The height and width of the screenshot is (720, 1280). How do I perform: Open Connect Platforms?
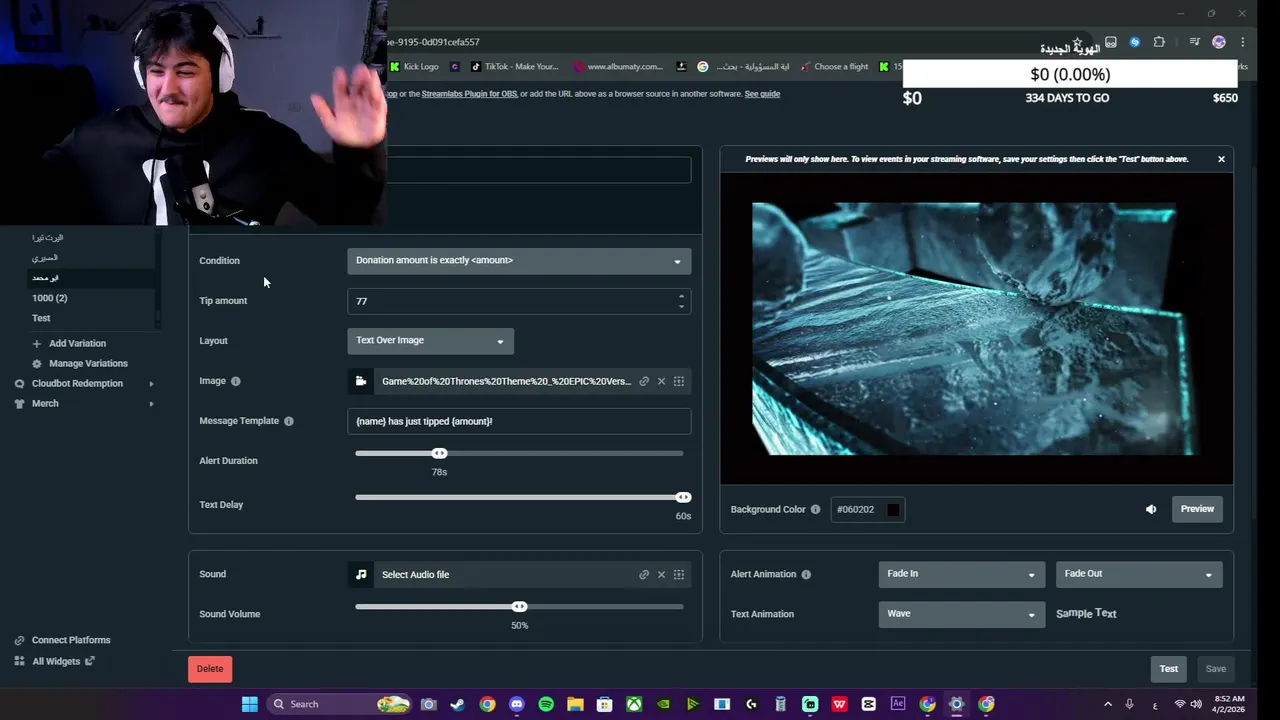(71, 640)
